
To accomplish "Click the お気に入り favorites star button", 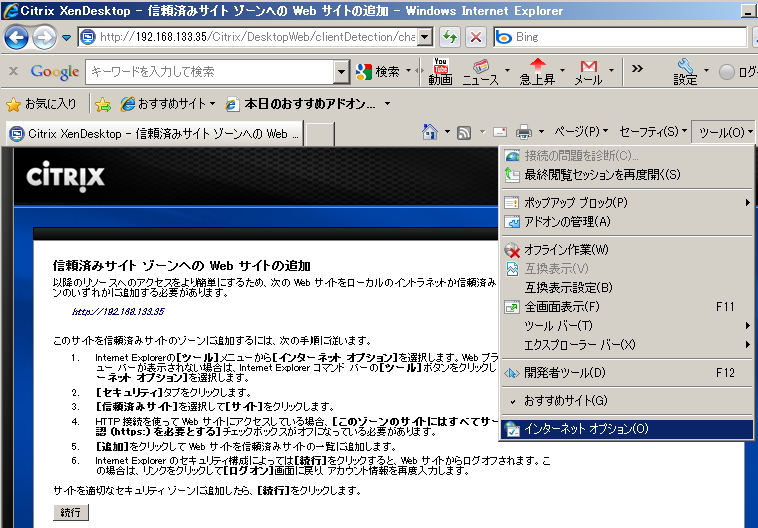I will [41, 104].
